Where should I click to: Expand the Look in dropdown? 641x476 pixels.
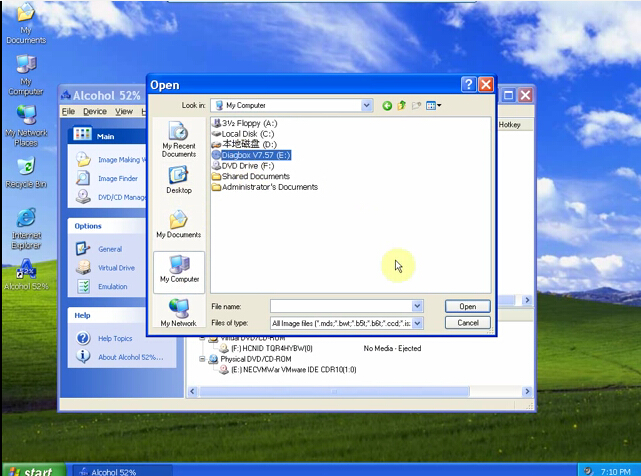[367, 106]
